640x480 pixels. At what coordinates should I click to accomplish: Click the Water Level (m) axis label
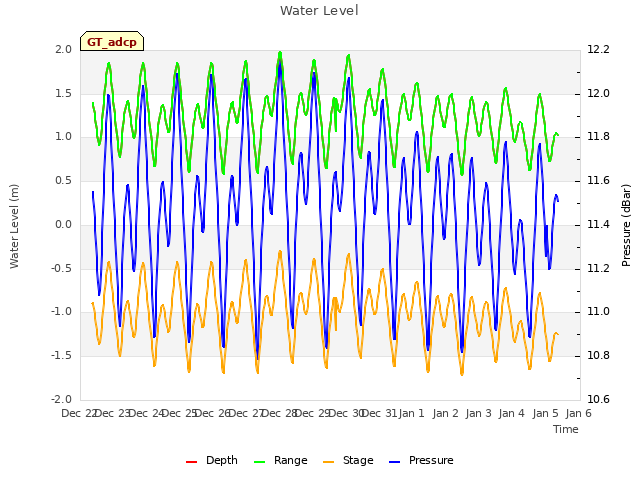pos(14,227)
